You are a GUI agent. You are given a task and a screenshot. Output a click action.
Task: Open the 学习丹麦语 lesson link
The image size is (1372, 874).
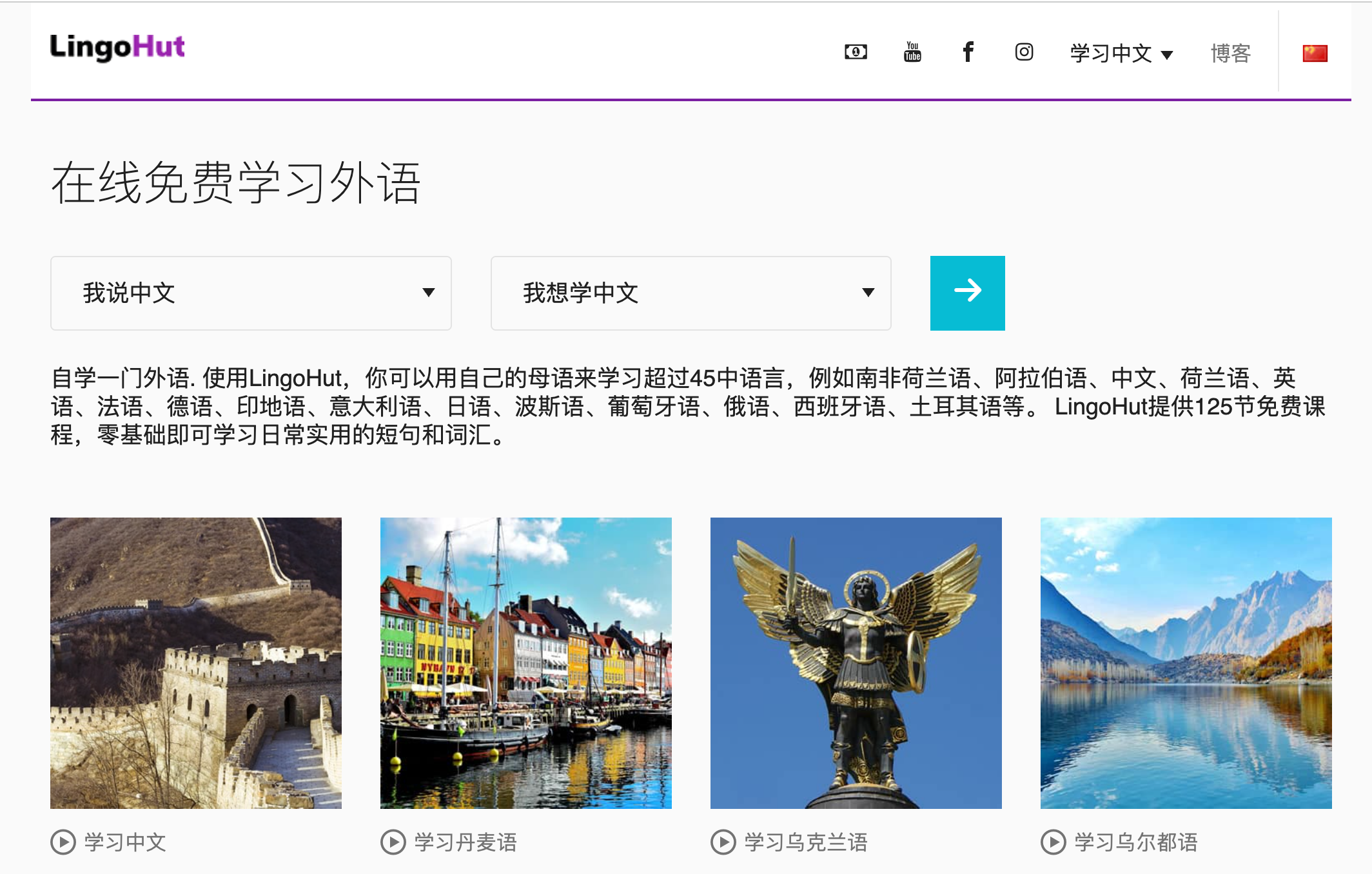coord(465,842)
